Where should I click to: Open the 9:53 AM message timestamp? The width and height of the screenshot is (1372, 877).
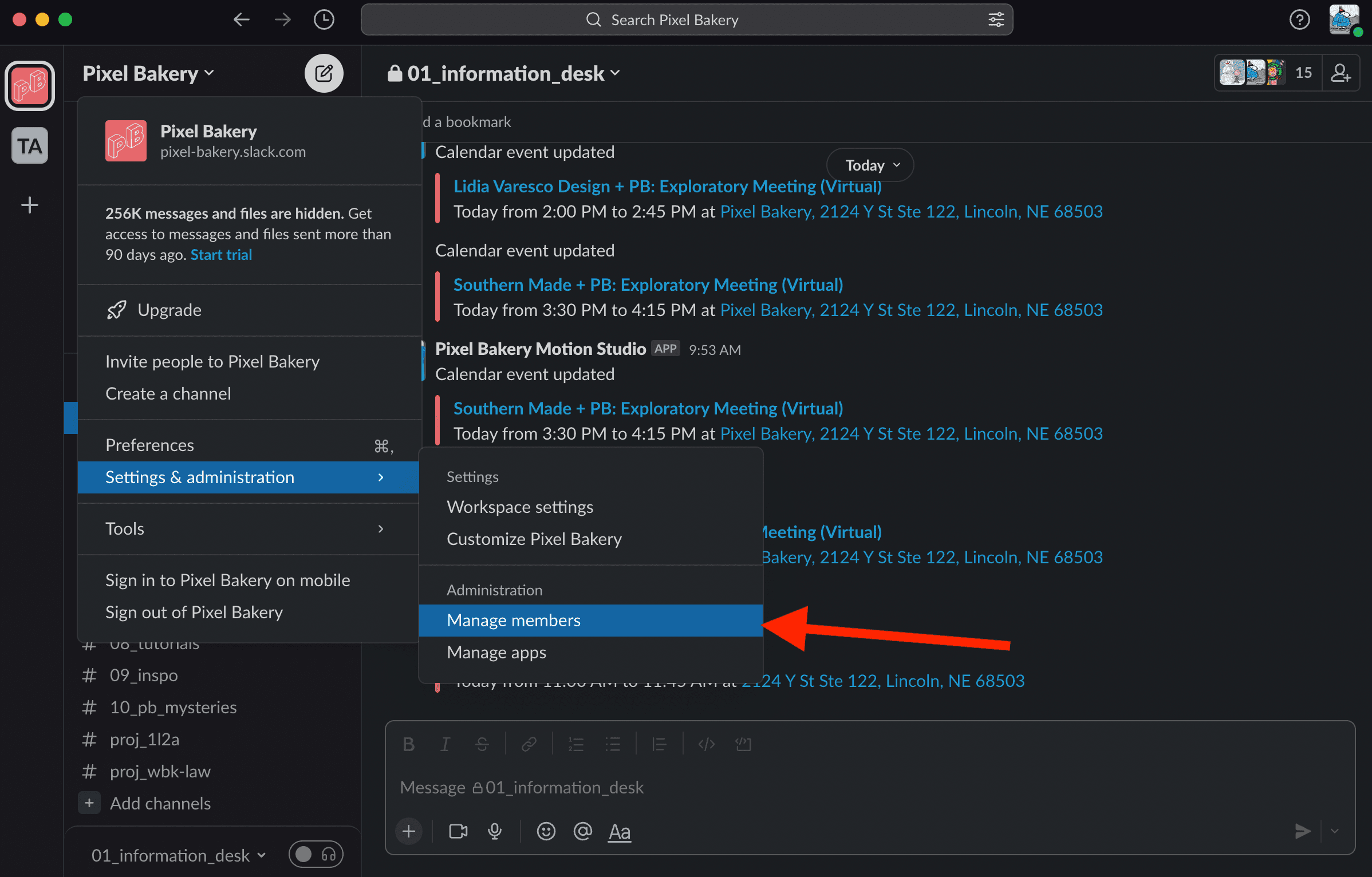715,350
